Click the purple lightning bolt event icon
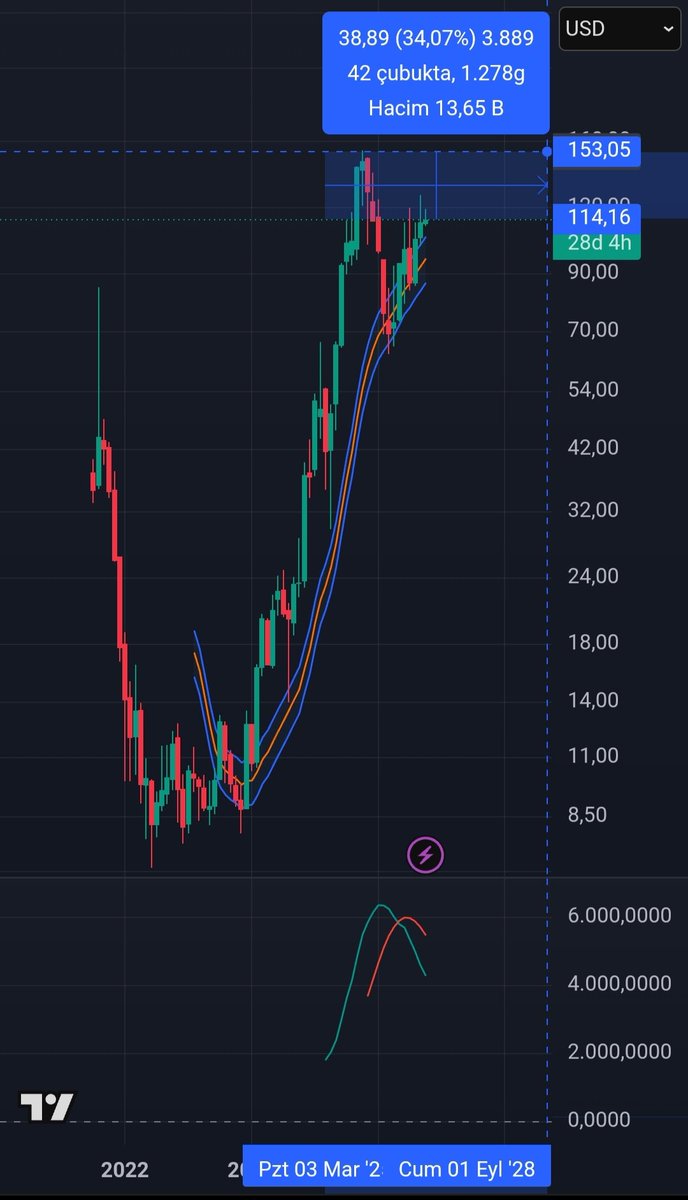Image resolution: width=688 pixels, height=1200 pixels. click(425, 855)
